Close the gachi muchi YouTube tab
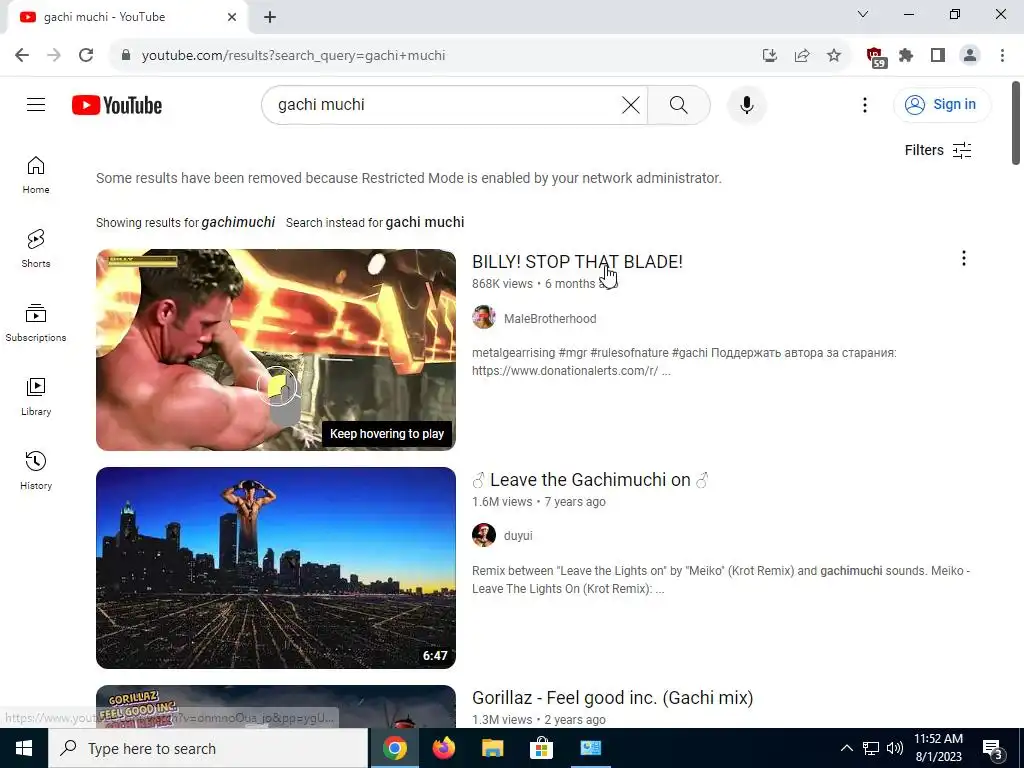 pyautogui.click(x=232, y=17)
